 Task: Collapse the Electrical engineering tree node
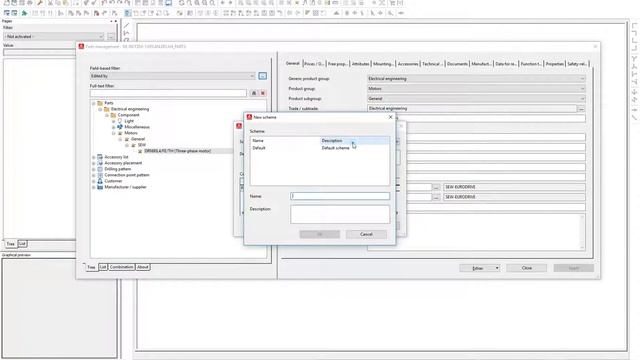tap(100, 109)
